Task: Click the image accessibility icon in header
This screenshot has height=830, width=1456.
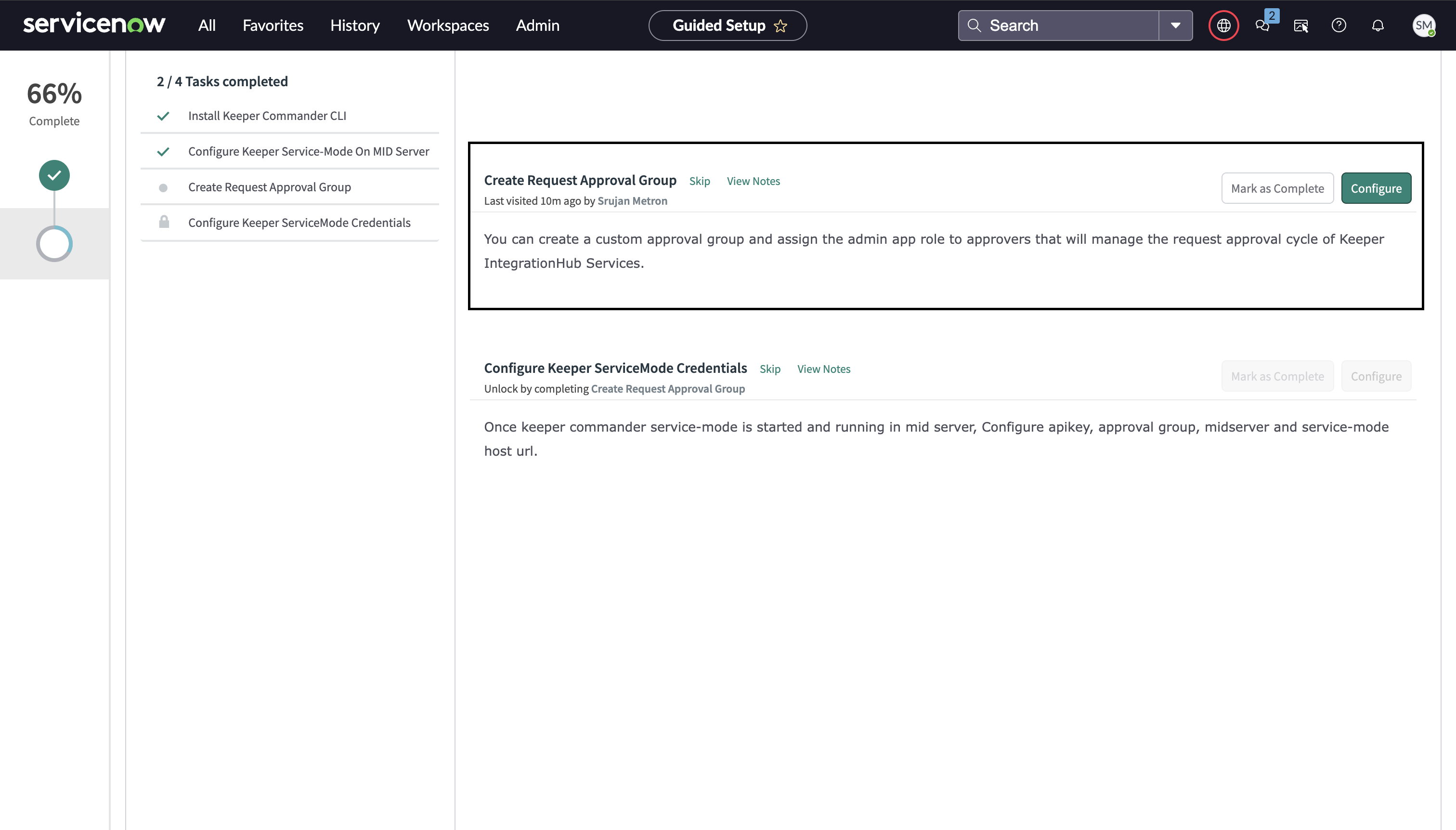Action: pyautogui.click(x=1300, y=26)
